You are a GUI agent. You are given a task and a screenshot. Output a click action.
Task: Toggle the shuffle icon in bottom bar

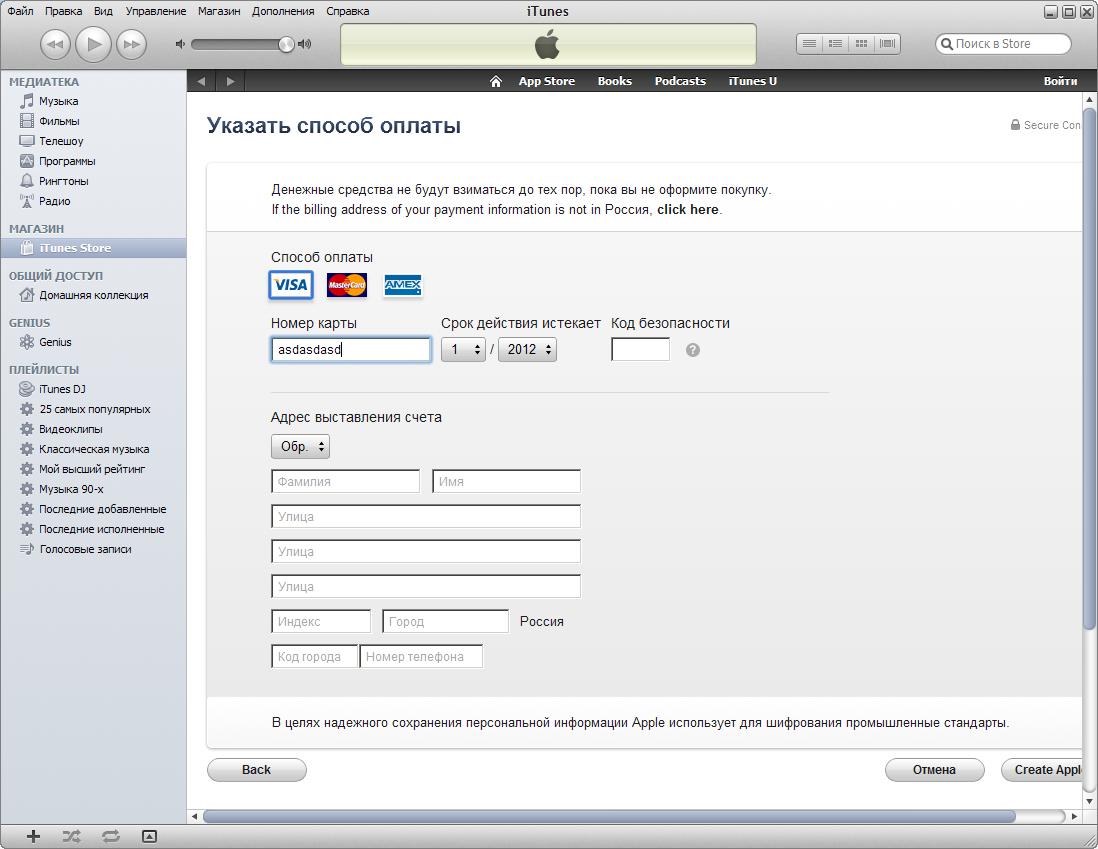pos(71,836)
